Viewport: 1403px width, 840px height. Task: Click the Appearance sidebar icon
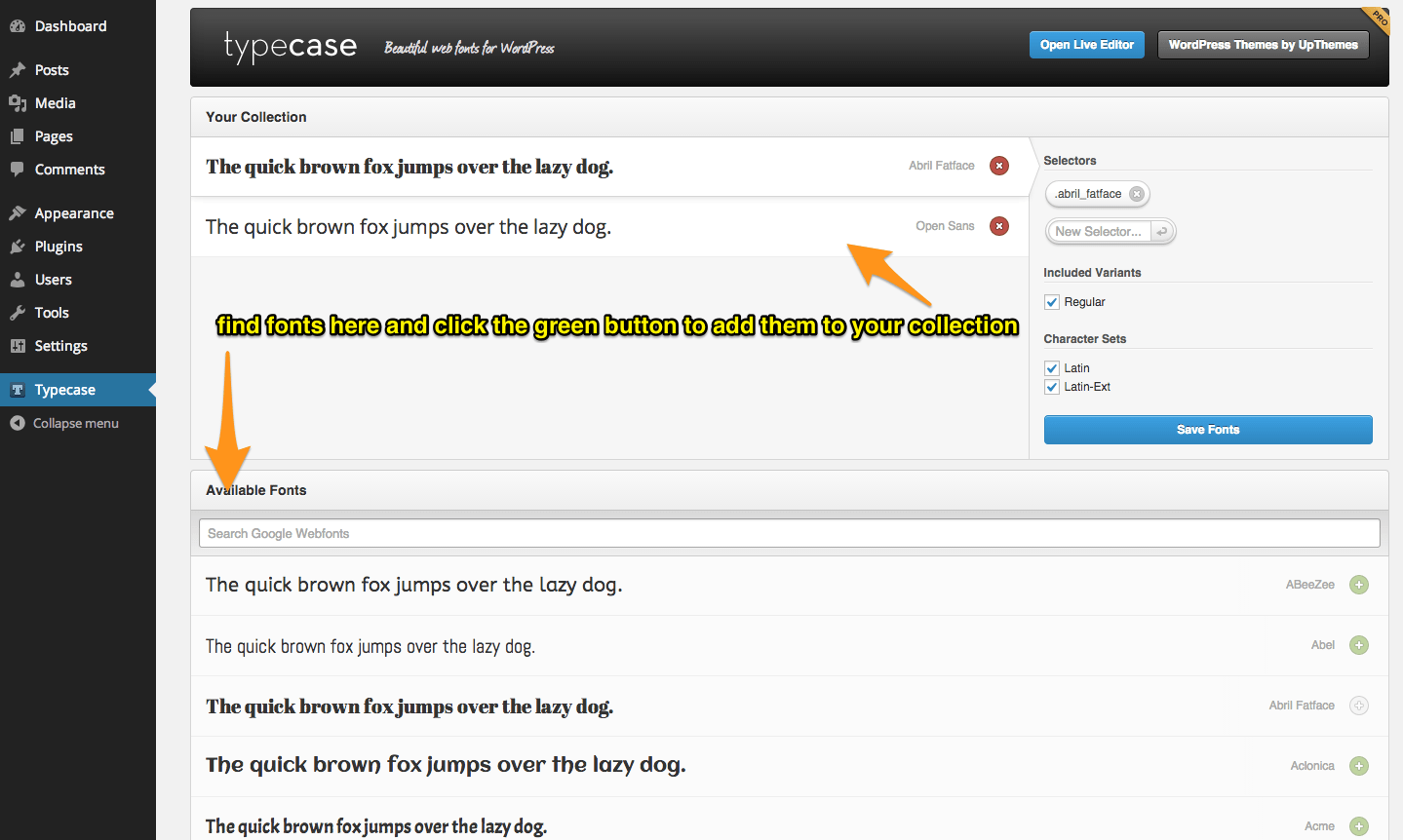coord(17,212)
